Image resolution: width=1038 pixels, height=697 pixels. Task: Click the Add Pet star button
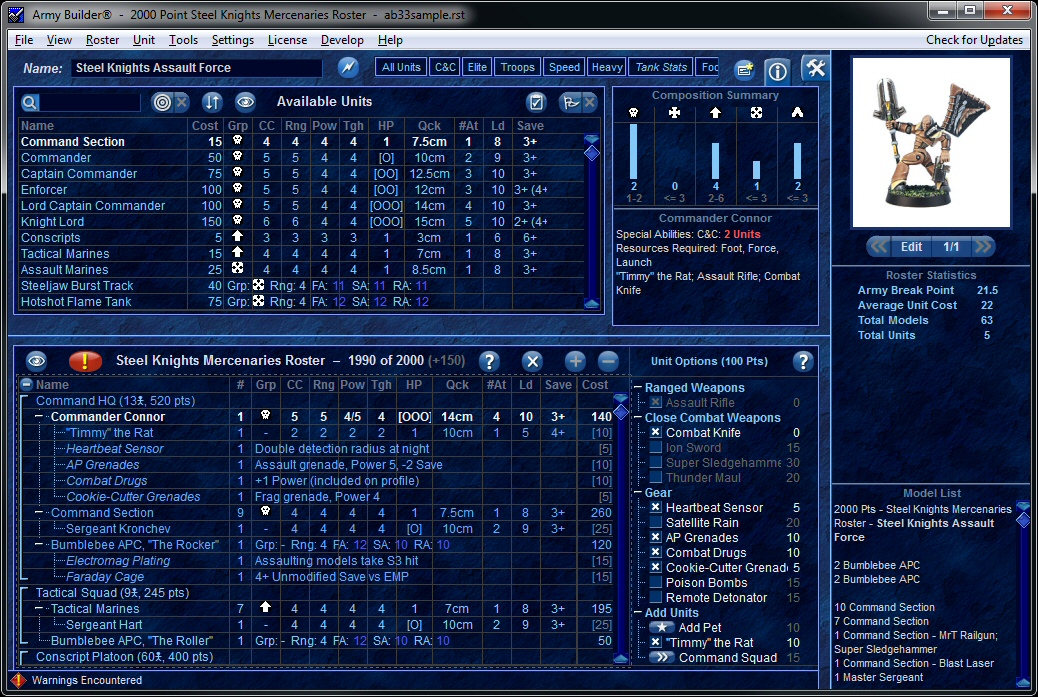point(661,628)
